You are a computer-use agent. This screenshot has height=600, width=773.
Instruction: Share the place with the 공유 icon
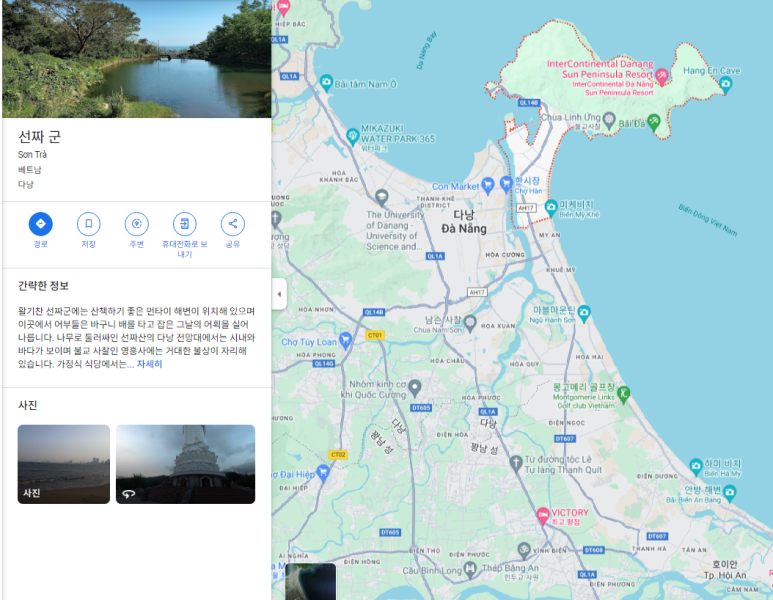click(x=232, y=224)
